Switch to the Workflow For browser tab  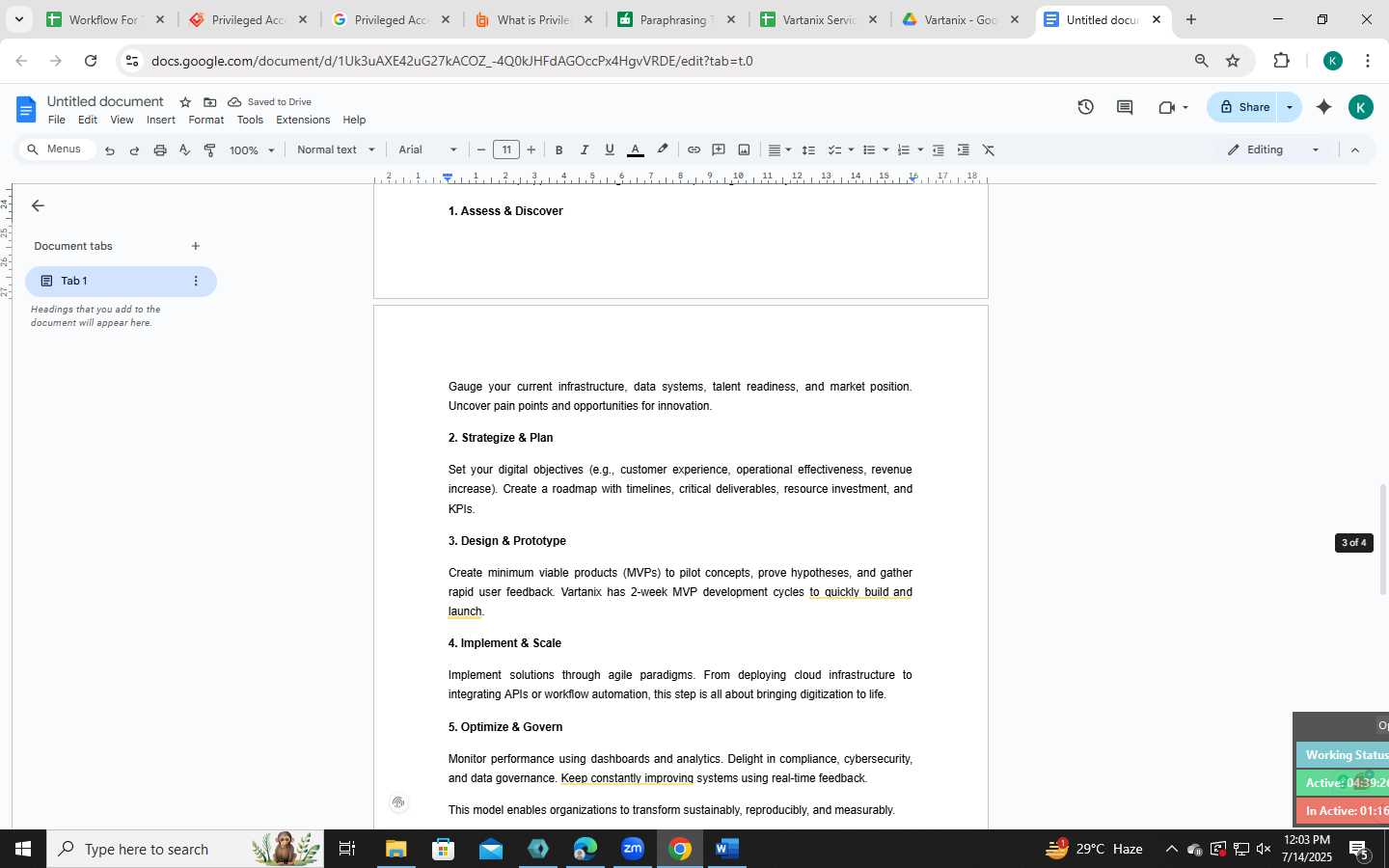point(106,19)
